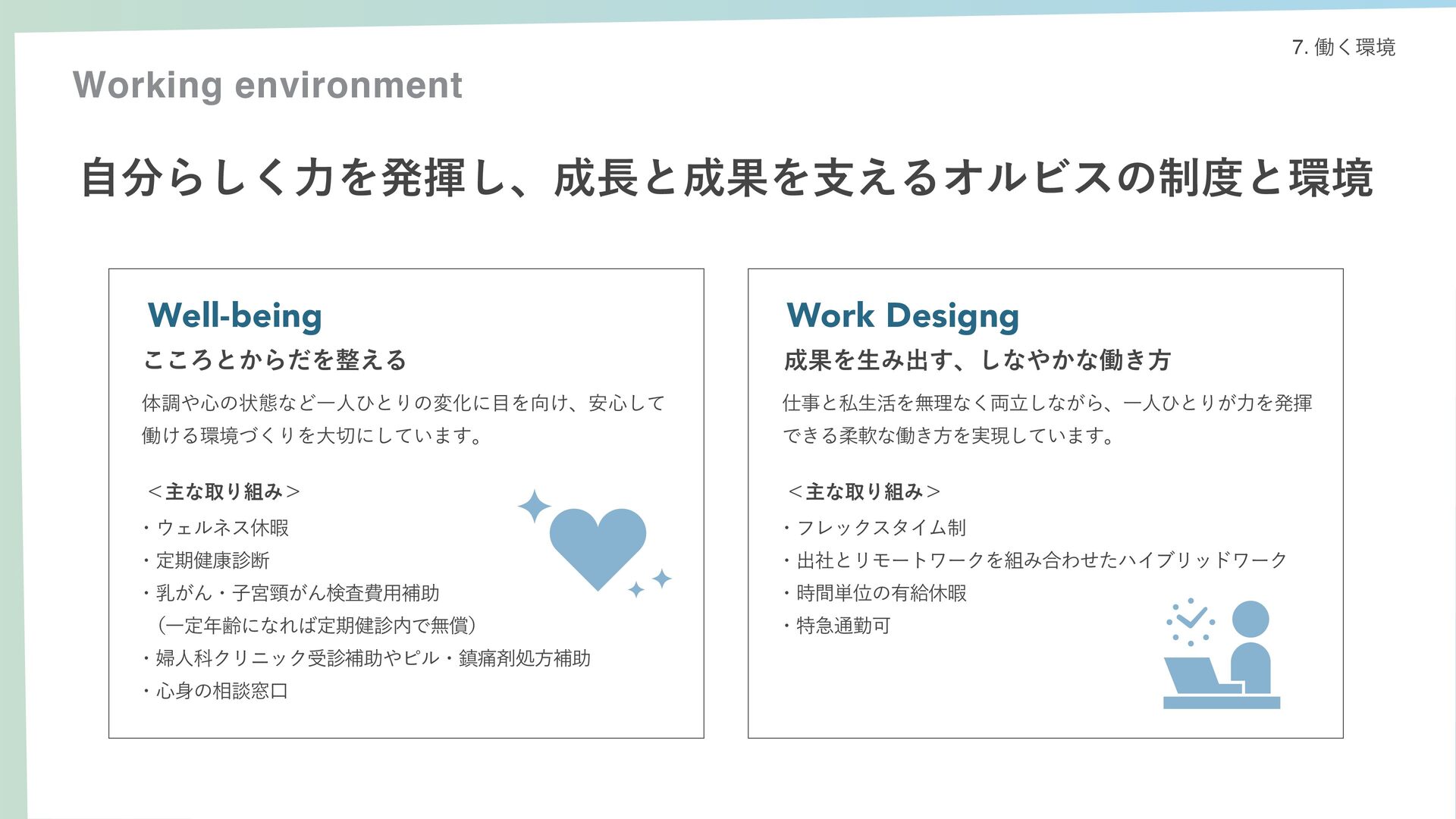Screen dimensions: 1456x819
Task: Click the main Japanese headline text
Action: pyautogui.click(x=726, y=177)
